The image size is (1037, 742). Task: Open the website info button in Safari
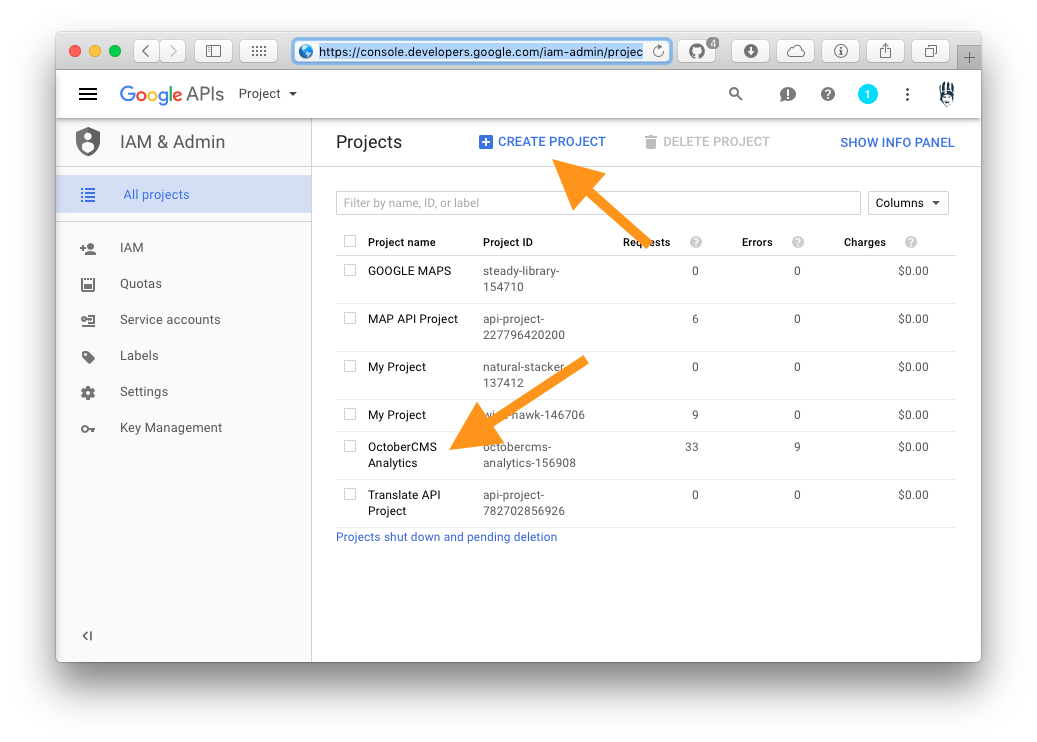(841, 51)
